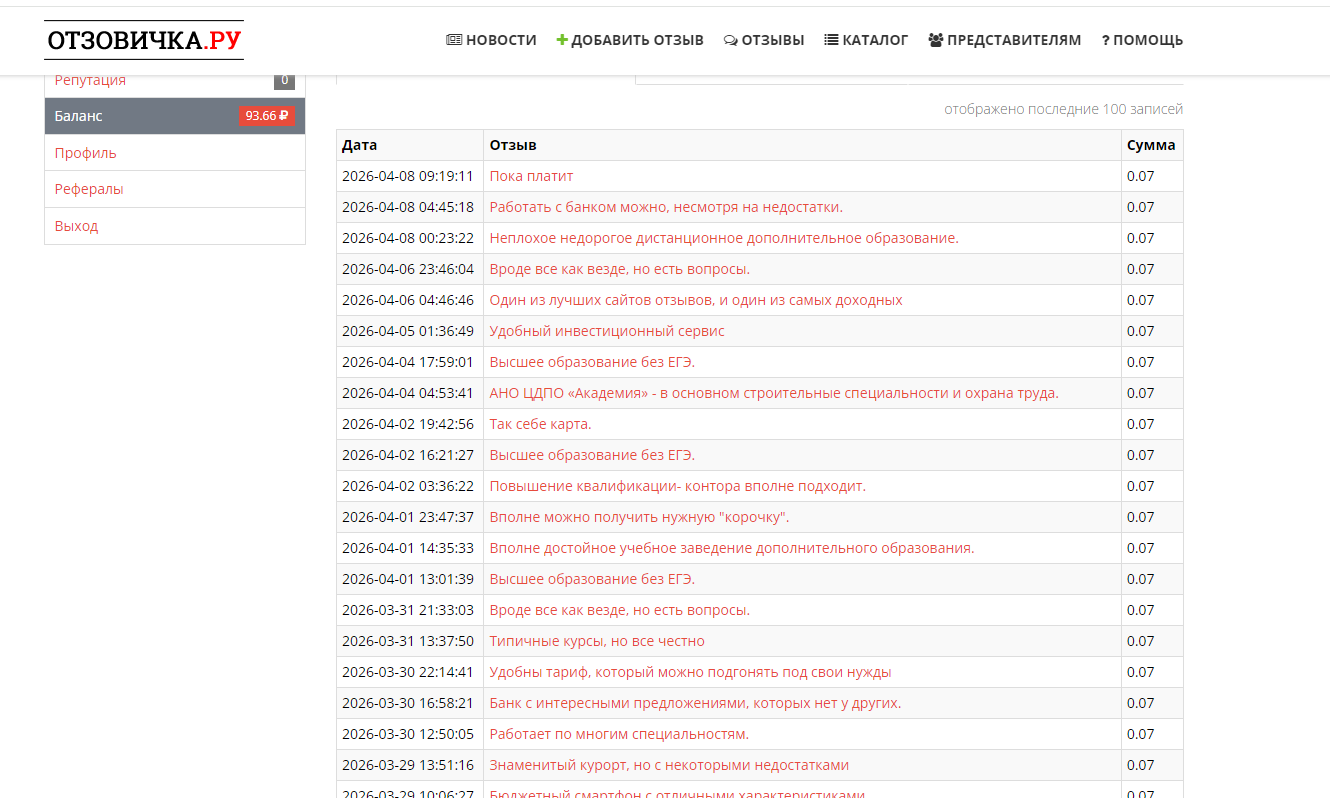Image resolution: width=1330 pixels, height=798 pixels.
Task: Open review 'Неплохое недорогое дистанционное дополнительное образование.'
Action: point(724,238)
